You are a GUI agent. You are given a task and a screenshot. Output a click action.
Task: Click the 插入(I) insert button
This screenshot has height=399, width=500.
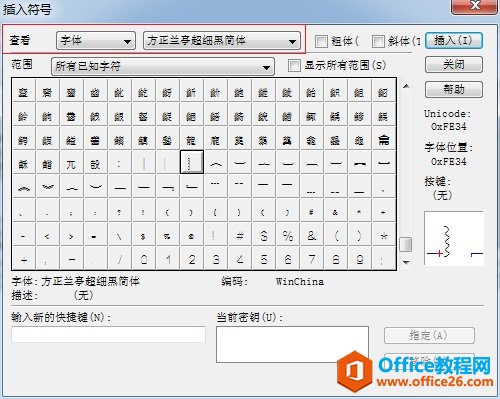click(x=454, y=41)
